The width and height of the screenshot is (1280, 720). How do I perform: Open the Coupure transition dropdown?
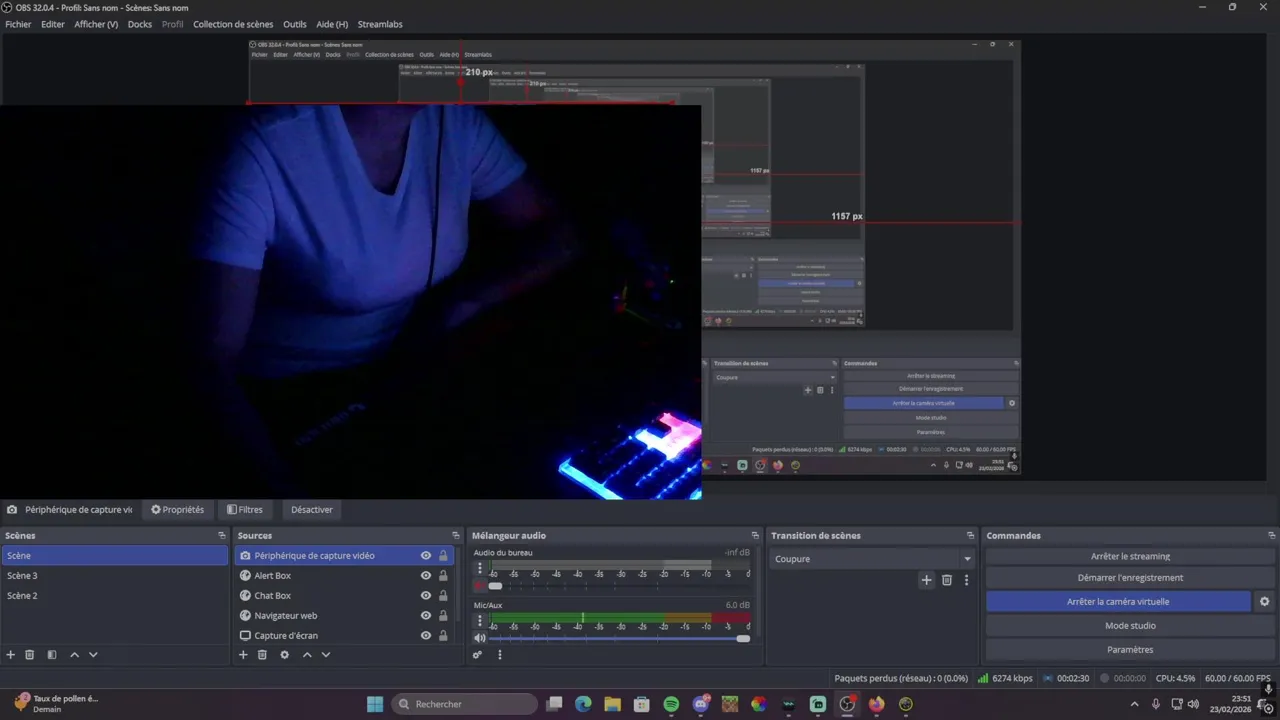[873, 559]
